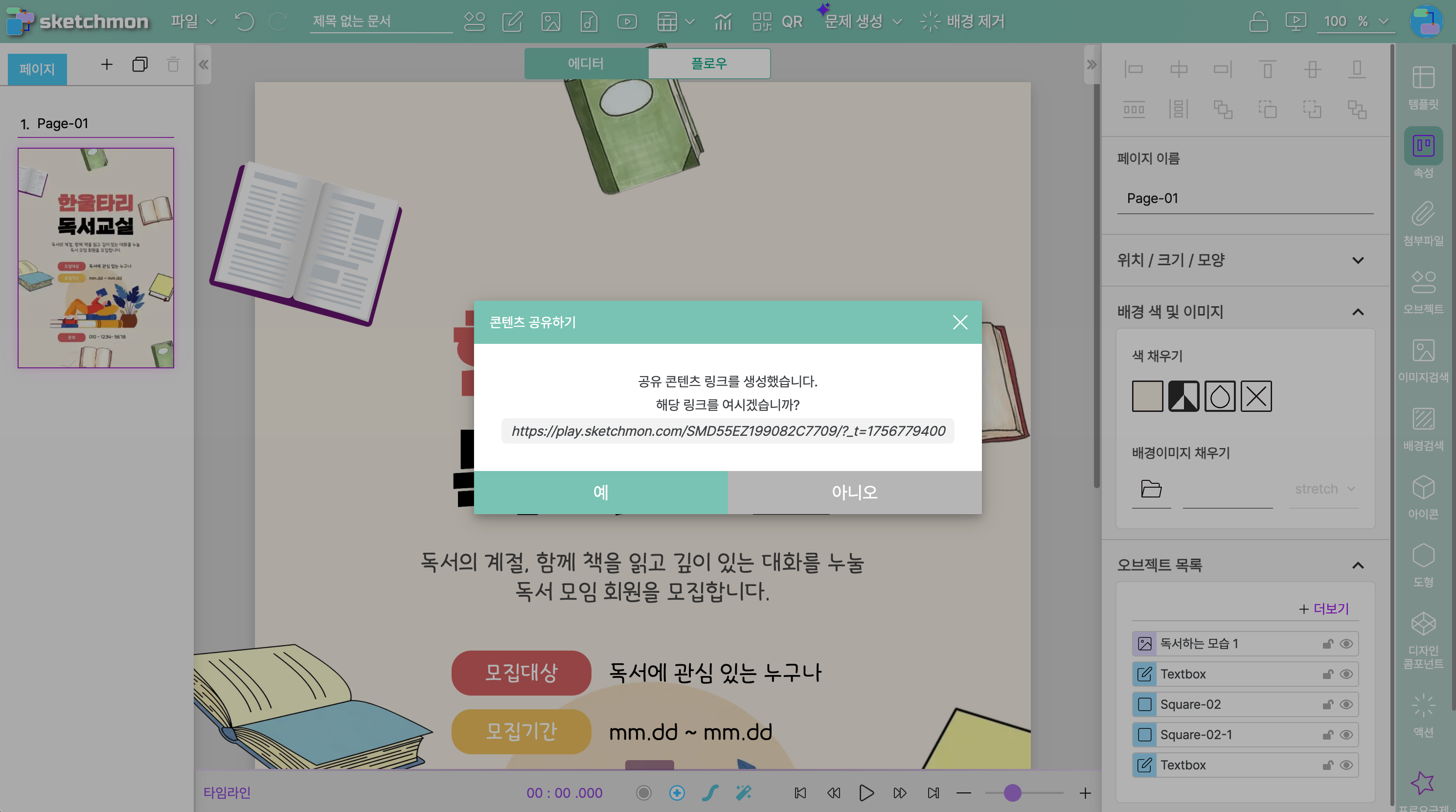Click 예 to open the link
This screenshot has width=1456, height=812.
600,492
